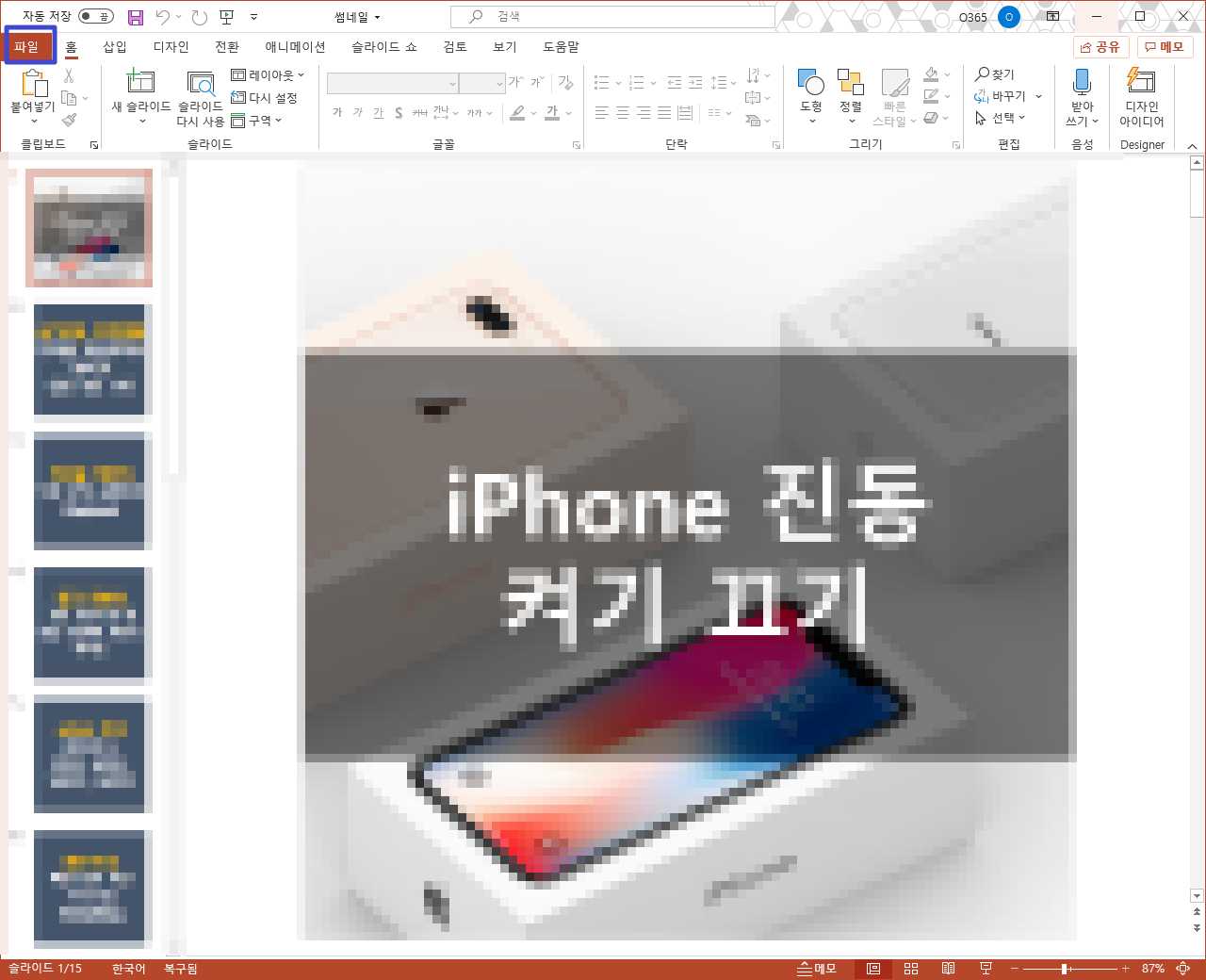Click the language 한국어 in status bar
Image resolution: width=1206 pixels, height=980 pixels.
(x=128, y=969)
